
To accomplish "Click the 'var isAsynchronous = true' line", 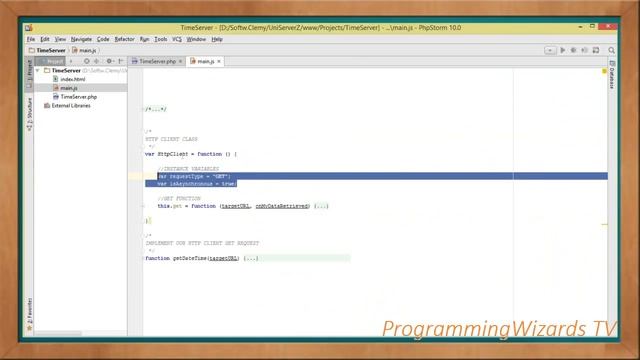I will tap(197, 184).
